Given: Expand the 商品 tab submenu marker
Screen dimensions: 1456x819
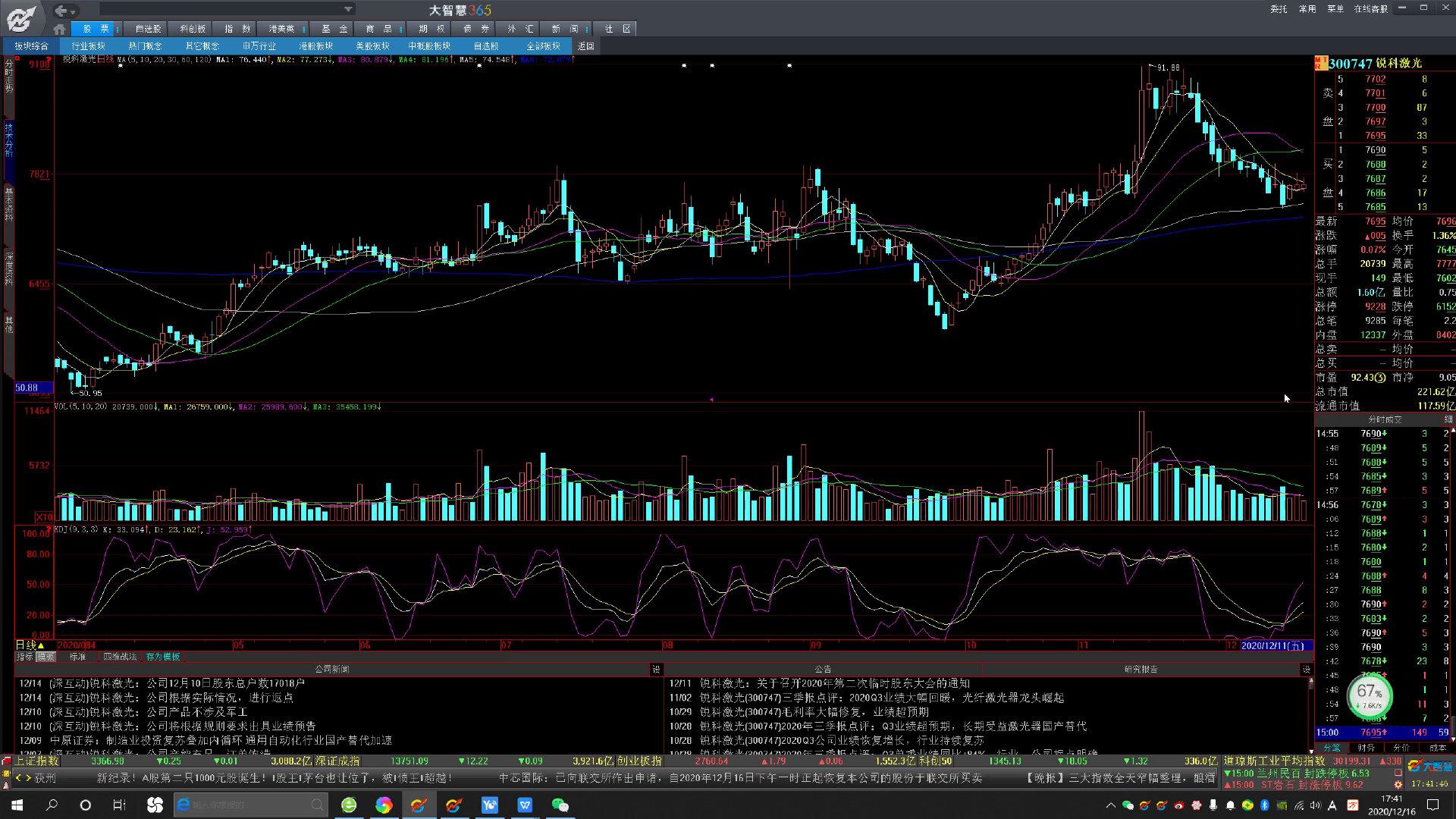Looking at the screenshot, I should [x=400, y=30].
